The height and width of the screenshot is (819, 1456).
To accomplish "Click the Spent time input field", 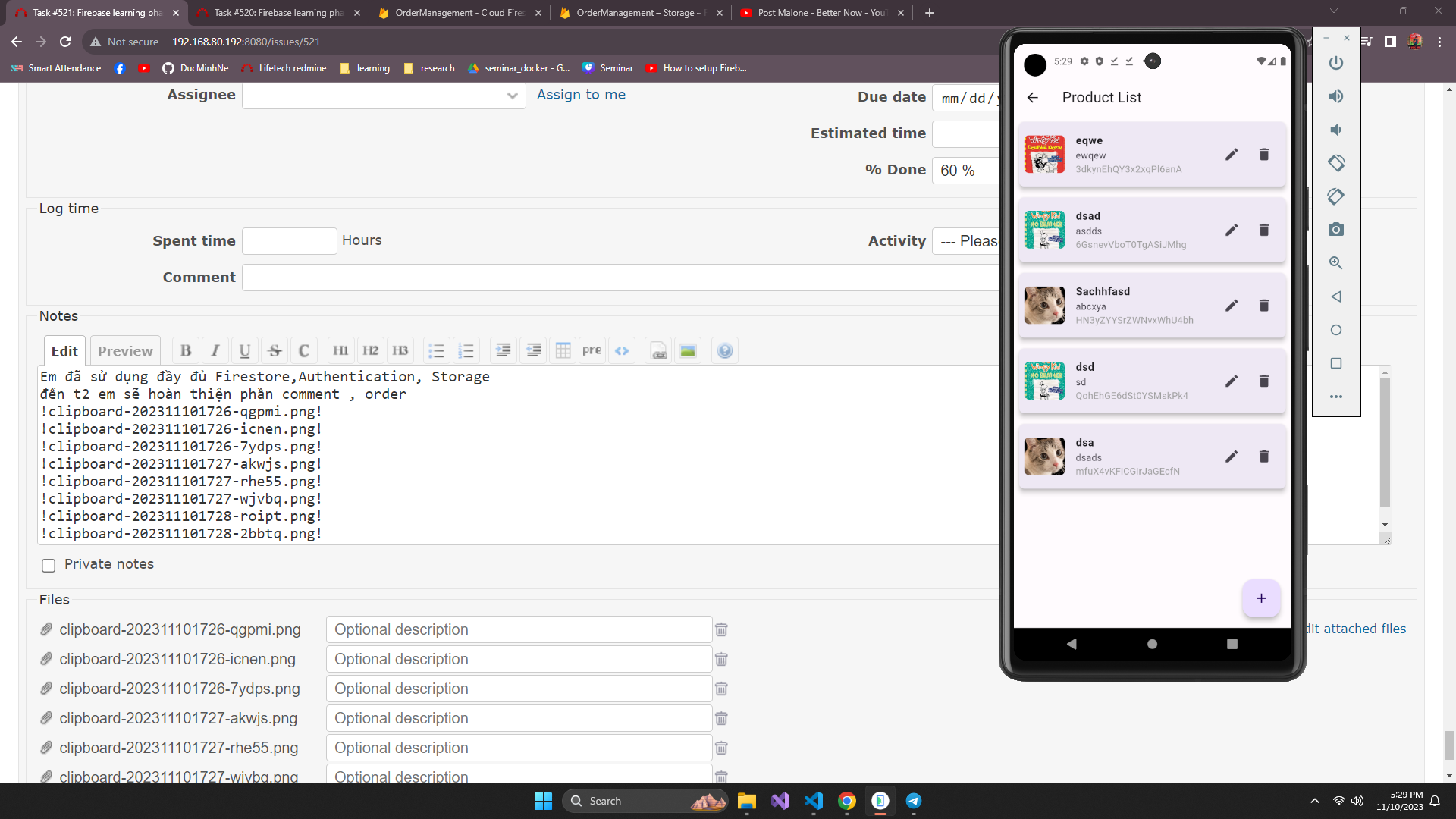I will (x=289, y=241).
